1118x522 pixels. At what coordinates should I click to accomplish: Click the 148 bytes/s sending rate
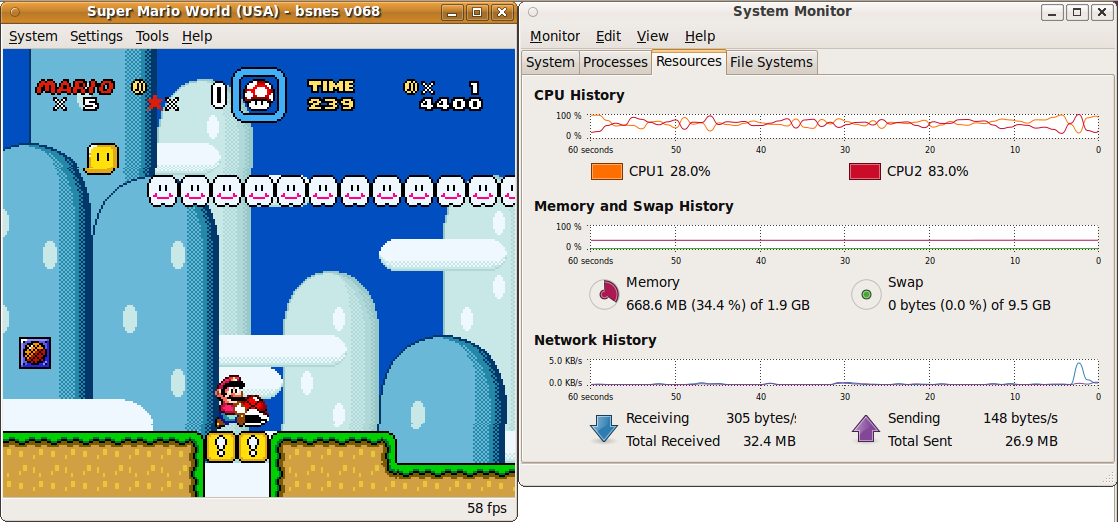[1020, 419]
